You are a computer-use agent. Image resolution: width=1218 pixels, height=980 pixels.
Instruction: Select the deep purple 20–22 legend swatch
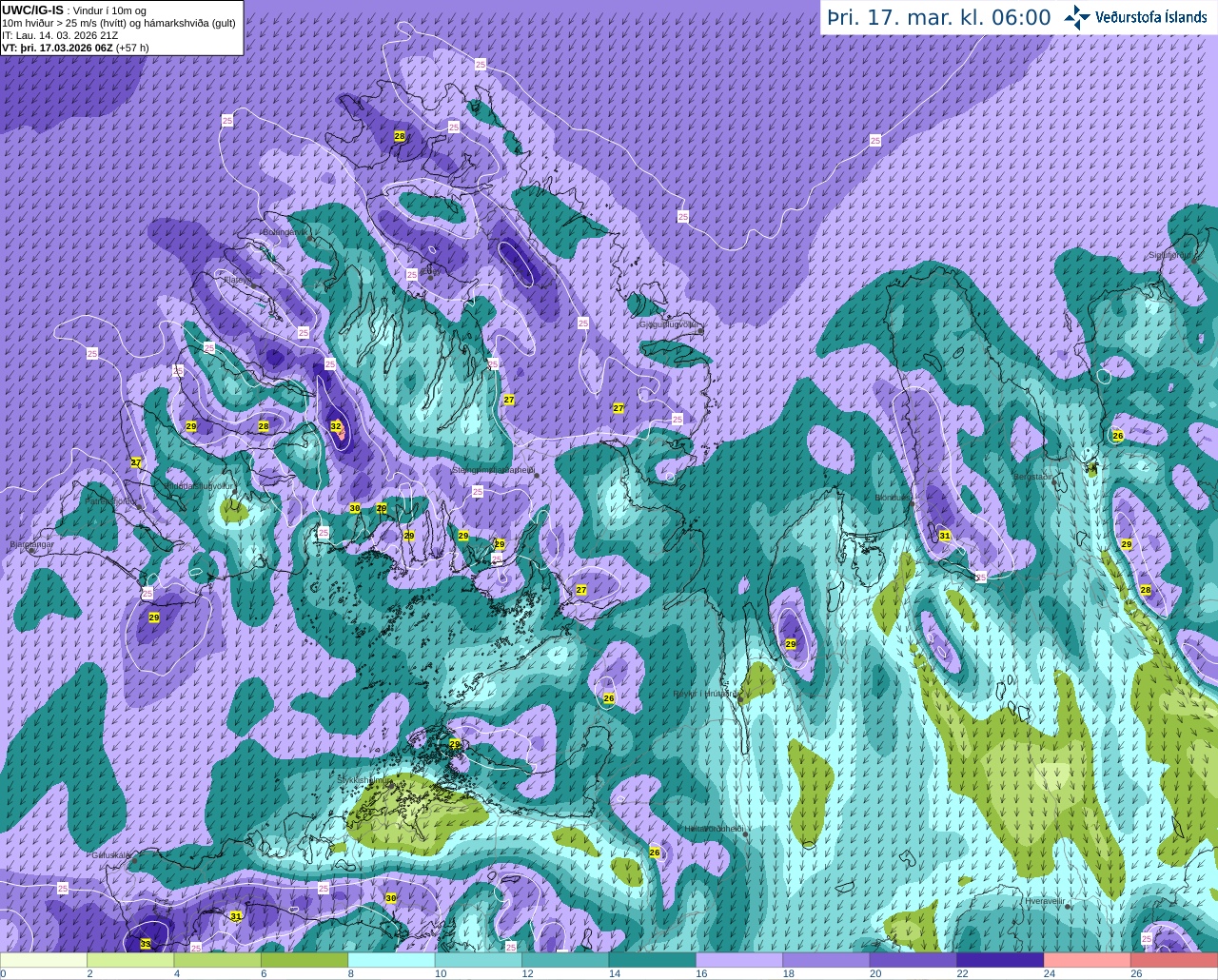point(913,960)
